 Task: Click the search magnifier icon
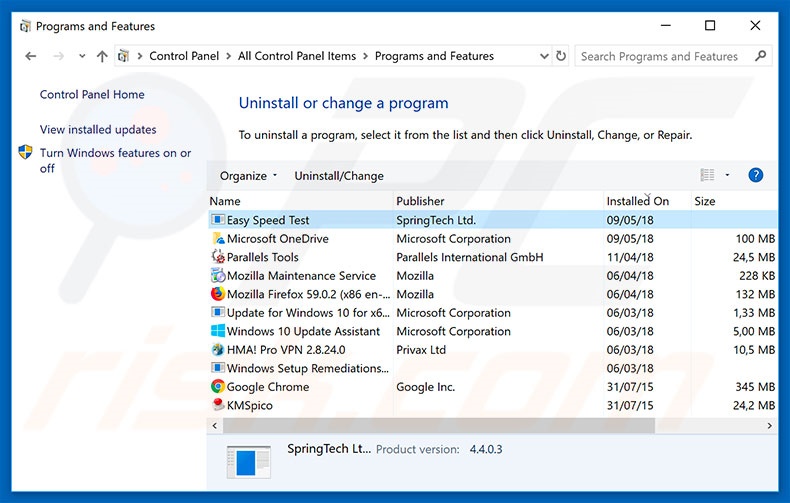(x=760, y=56)
